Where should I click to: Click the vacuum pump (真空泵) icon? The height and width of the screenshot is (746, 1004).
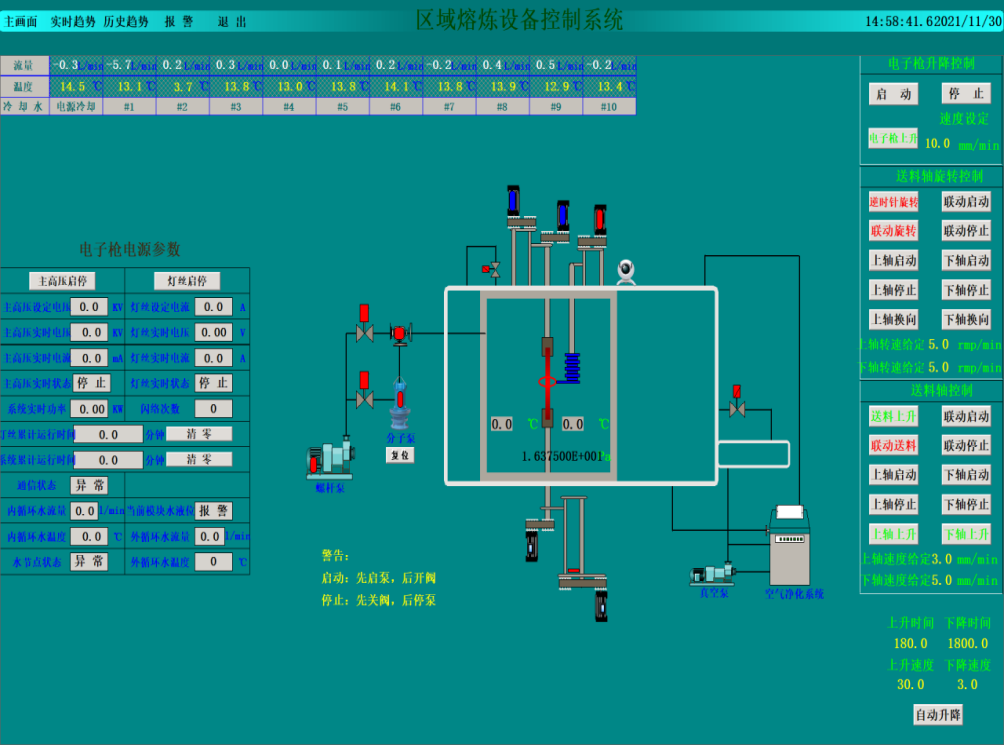[x=713, y=574]
